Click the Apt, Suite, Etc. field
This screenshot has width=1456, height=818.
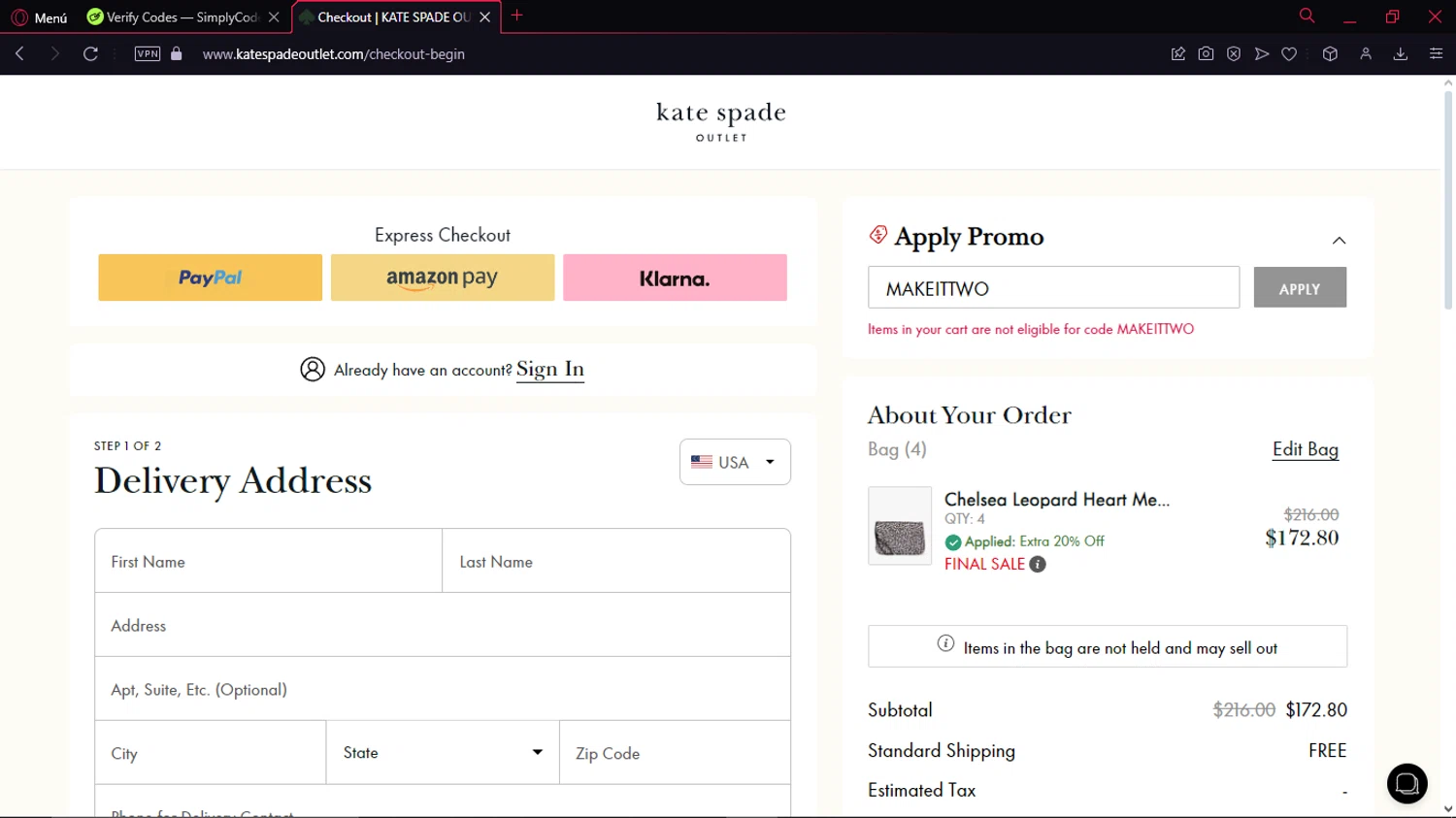click(x=443, y=689)
